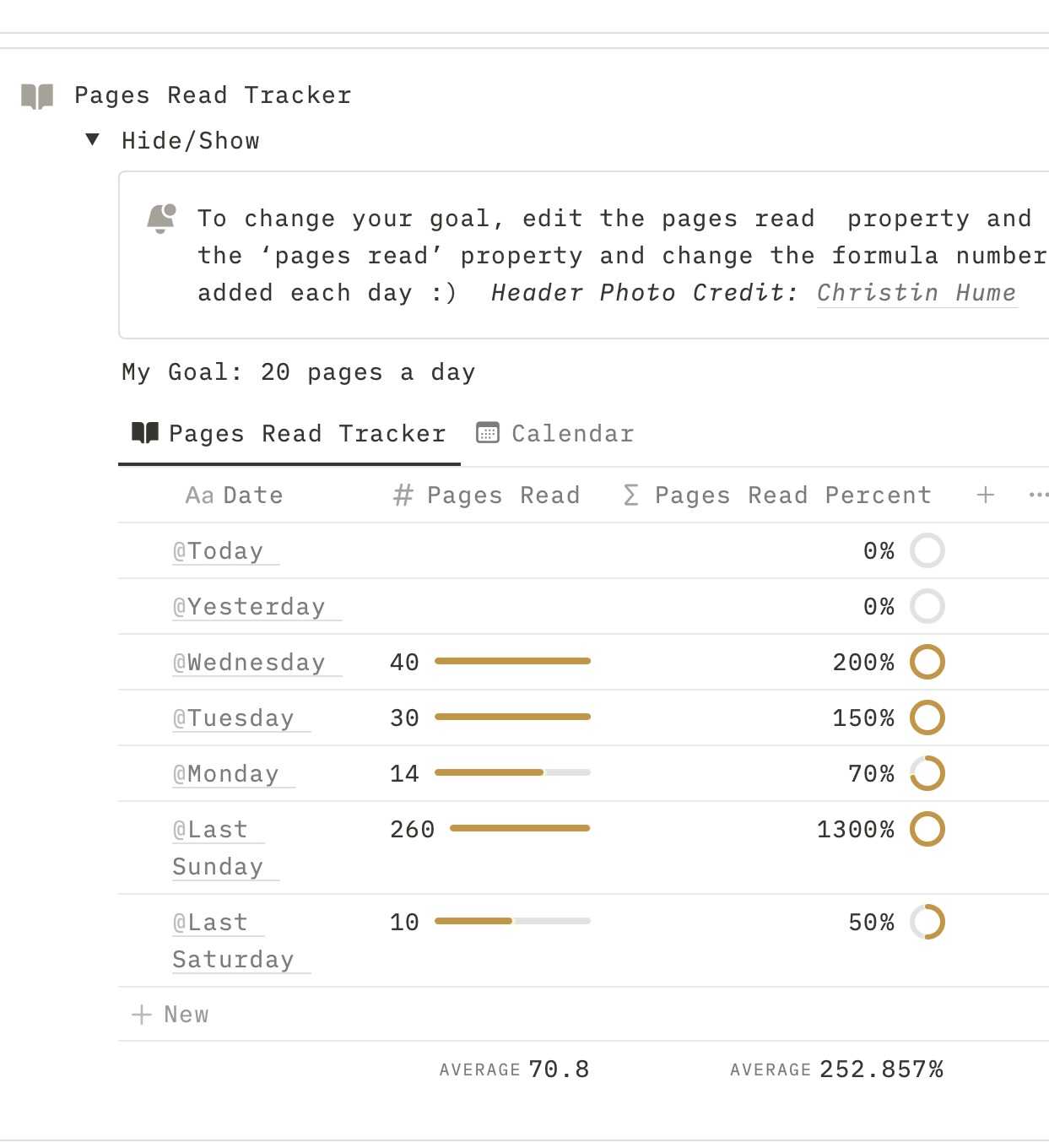Click the # icon on the Pages Read column

coord(402,495)
